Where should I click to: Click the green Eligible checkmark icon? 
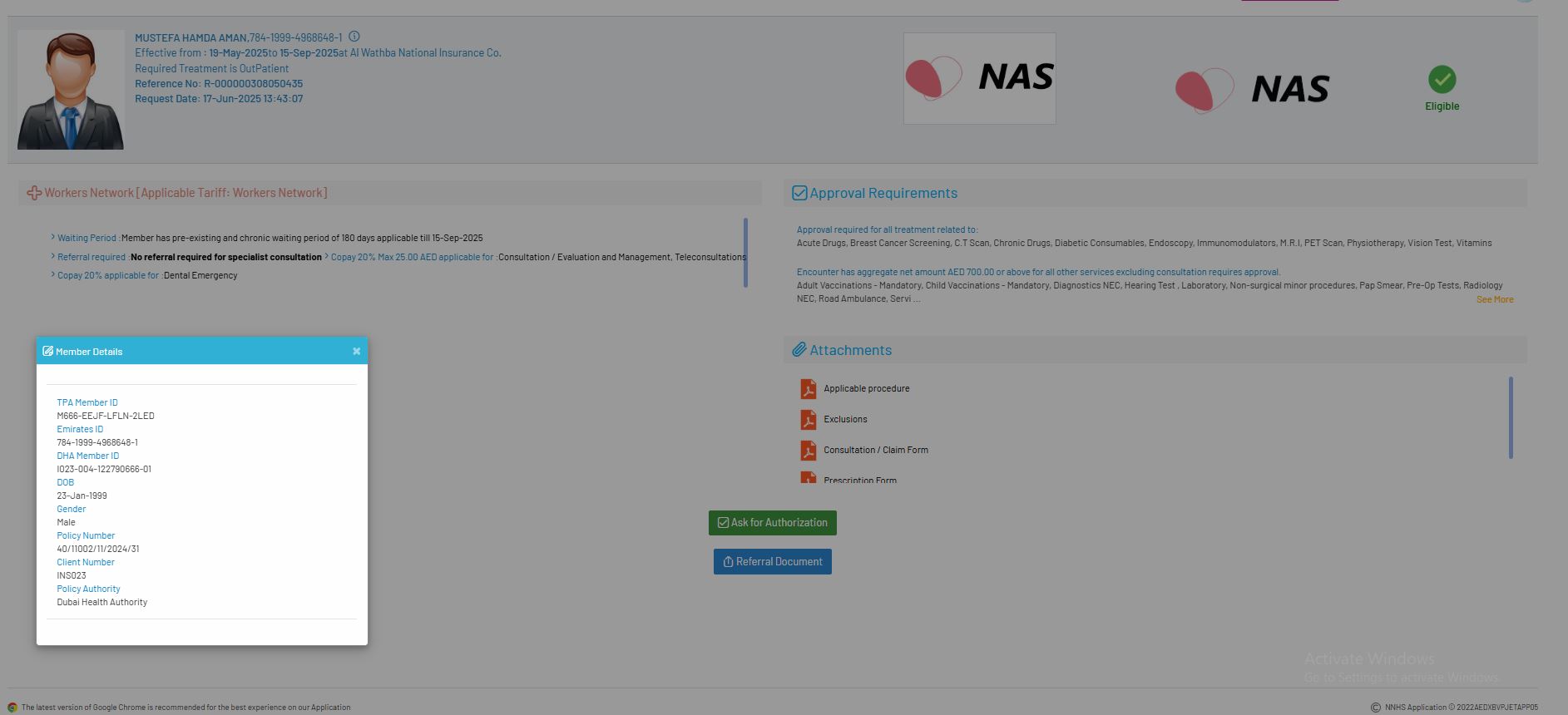(x=1442, y=80)
